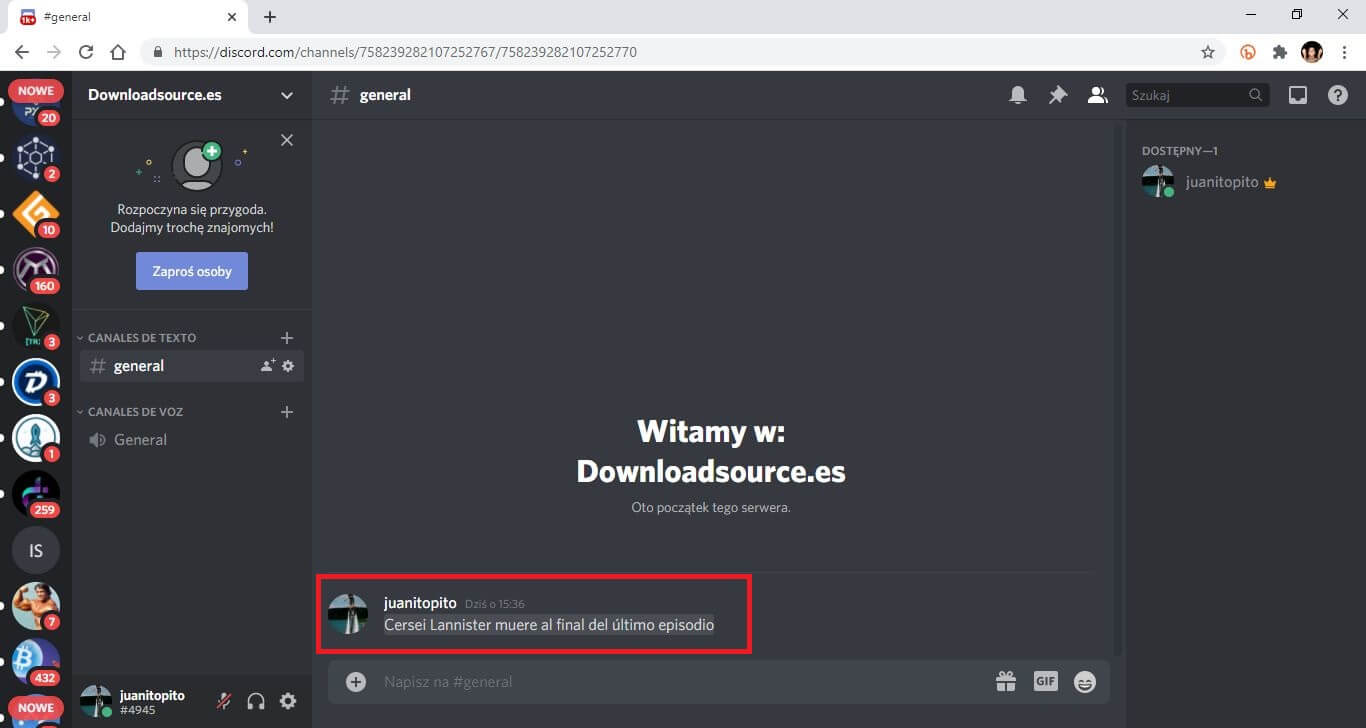Open the browser extensions puzzle icon
The height and width of the screenshot is (728, 1366).
click(1280, 52)
